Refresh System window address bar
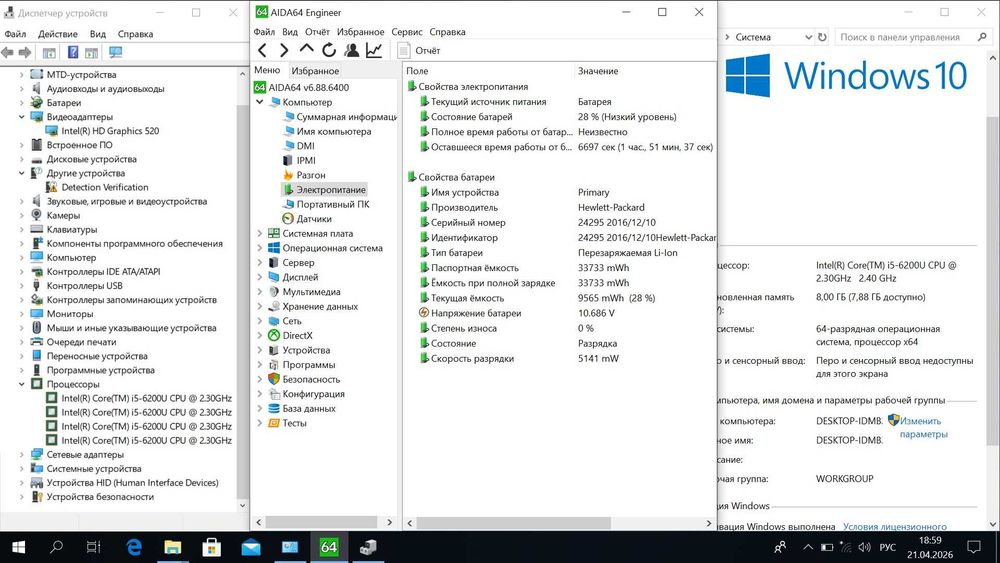Screen dimensions: 1000x563 (822, 37)
